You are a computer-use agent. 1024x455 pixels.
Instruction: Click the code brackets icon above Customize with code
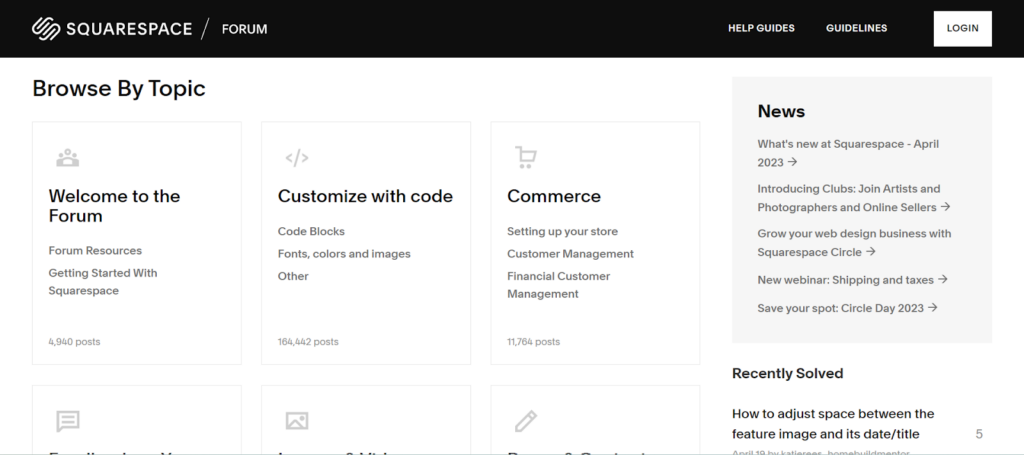[296, 158]
